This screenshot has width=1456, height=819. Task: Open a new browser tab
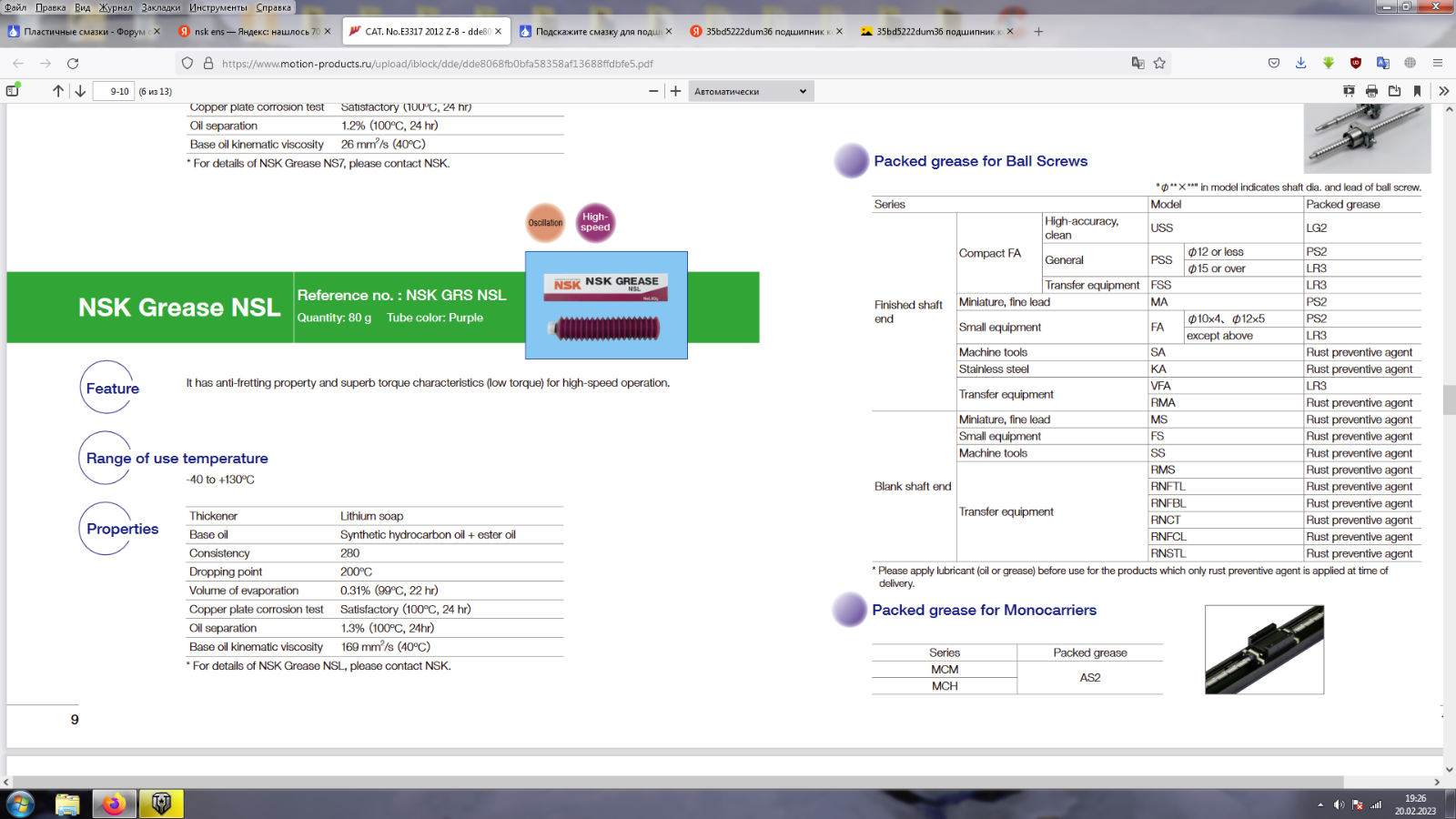(x=1038, y=31)
